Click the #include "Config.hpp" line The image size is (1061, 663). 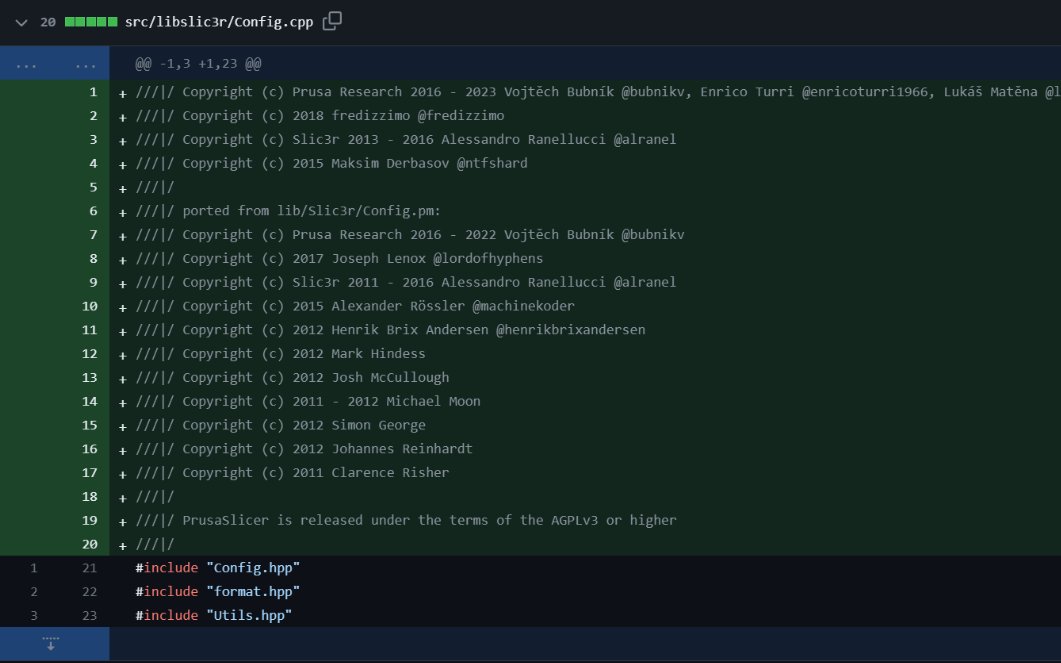click(218, 568)
